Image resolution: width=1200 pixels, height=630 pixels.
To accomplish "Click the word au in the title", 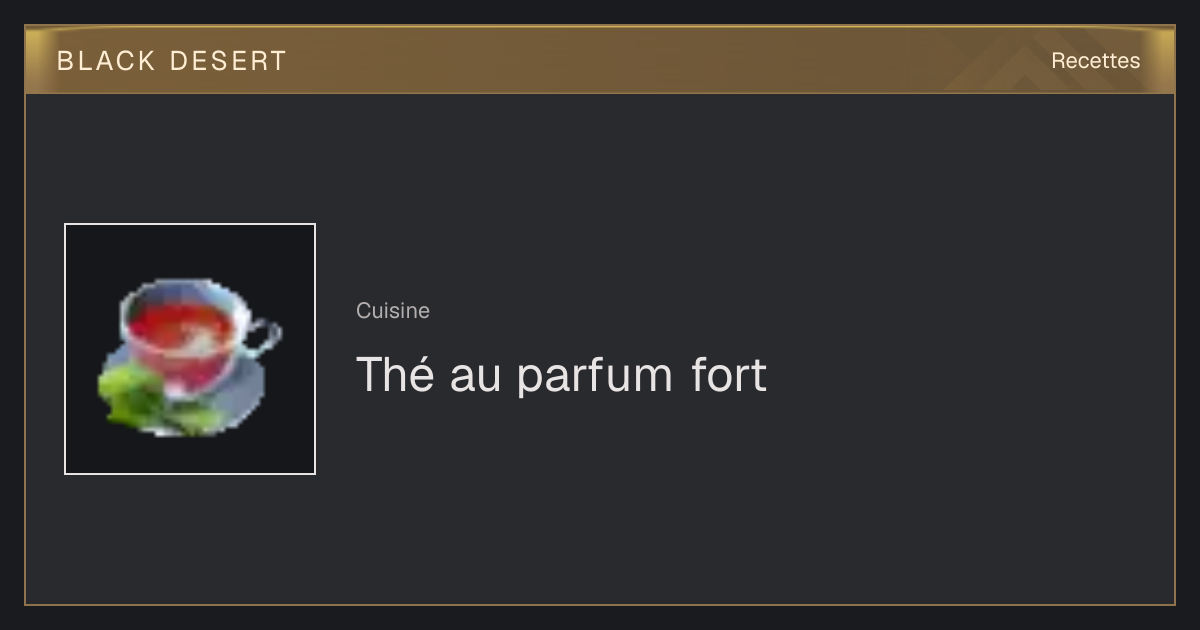I will tap(475, 378).
